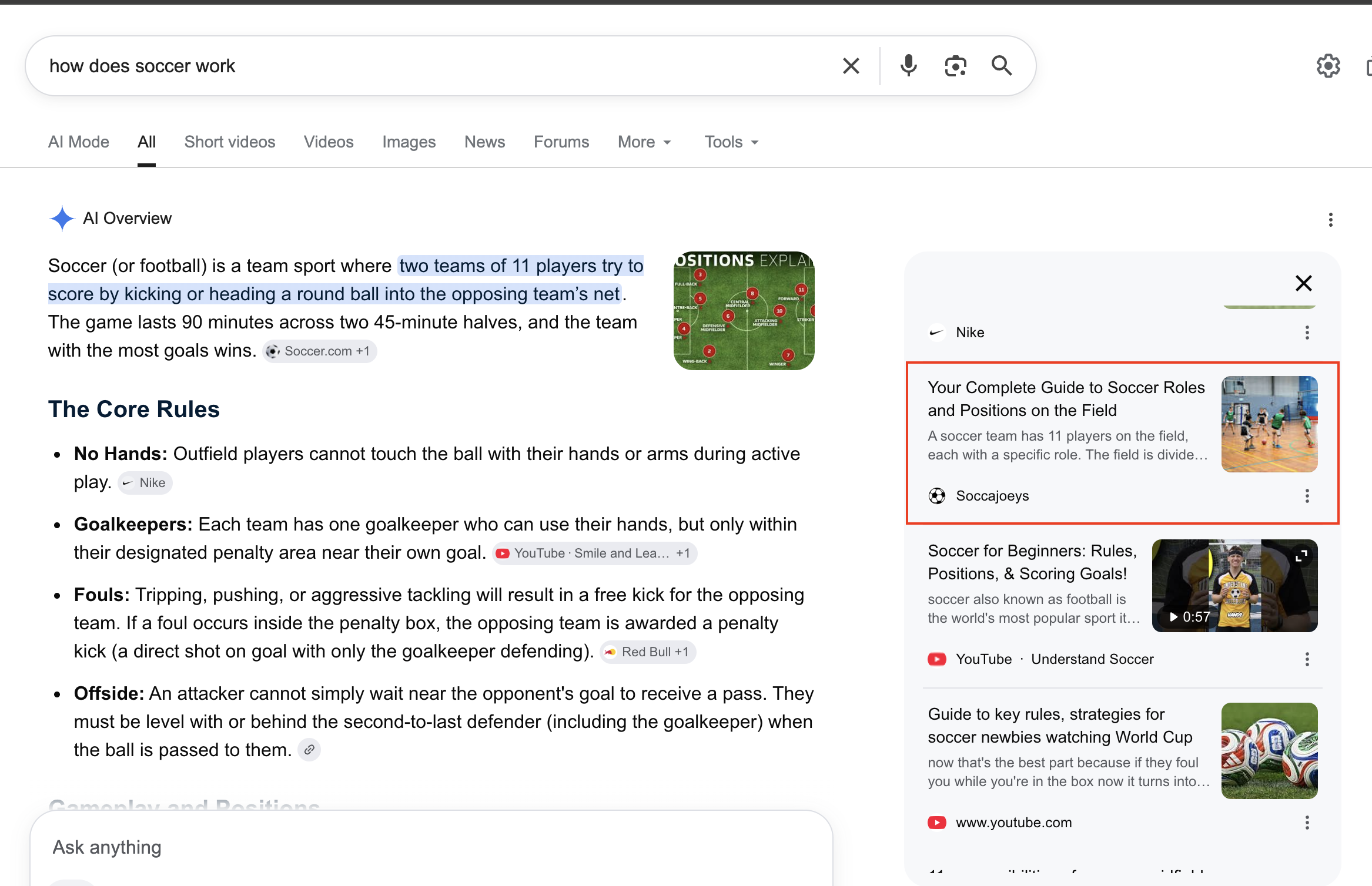
Task: Clear the search box with the X icon
Action: tap(851, 66)
